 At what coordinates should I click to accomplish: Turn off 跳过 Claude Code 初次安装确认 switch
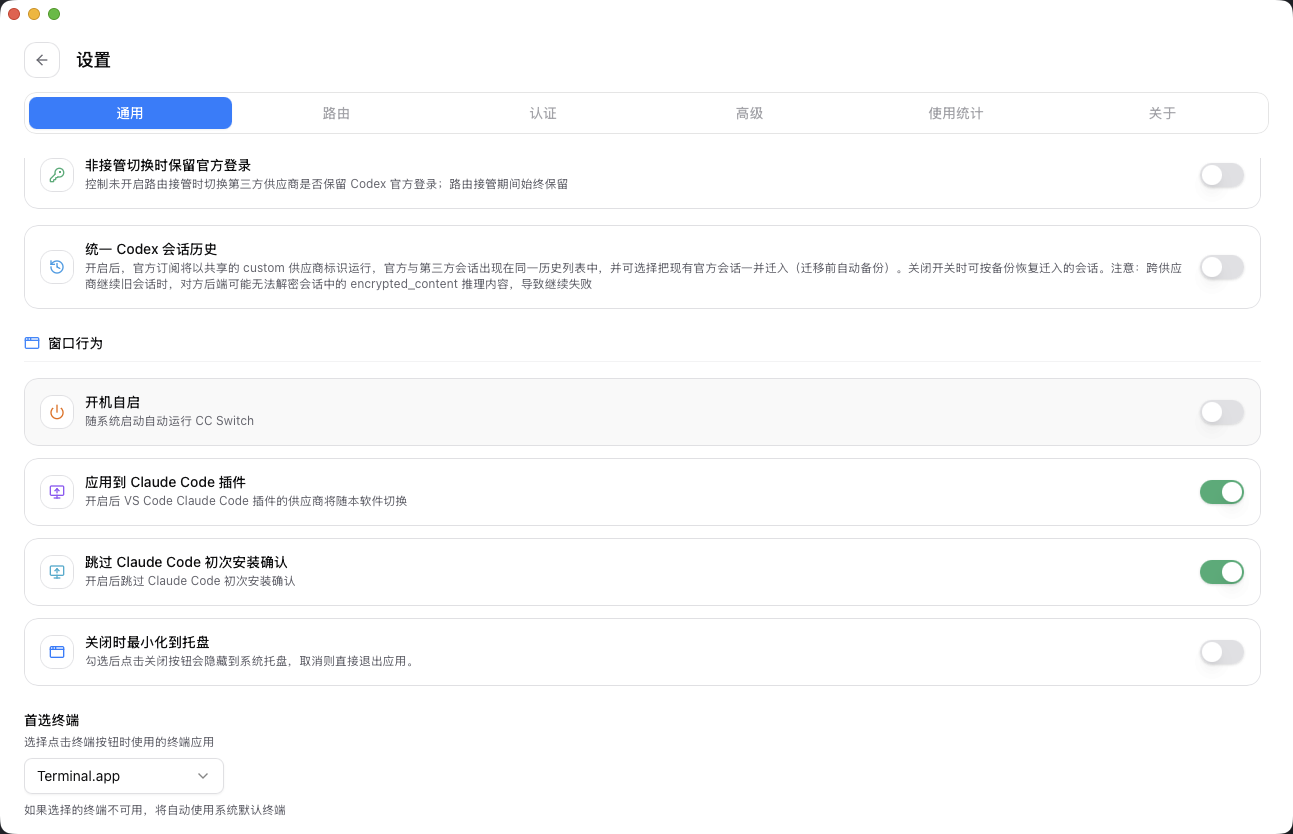coord(1222,572)
